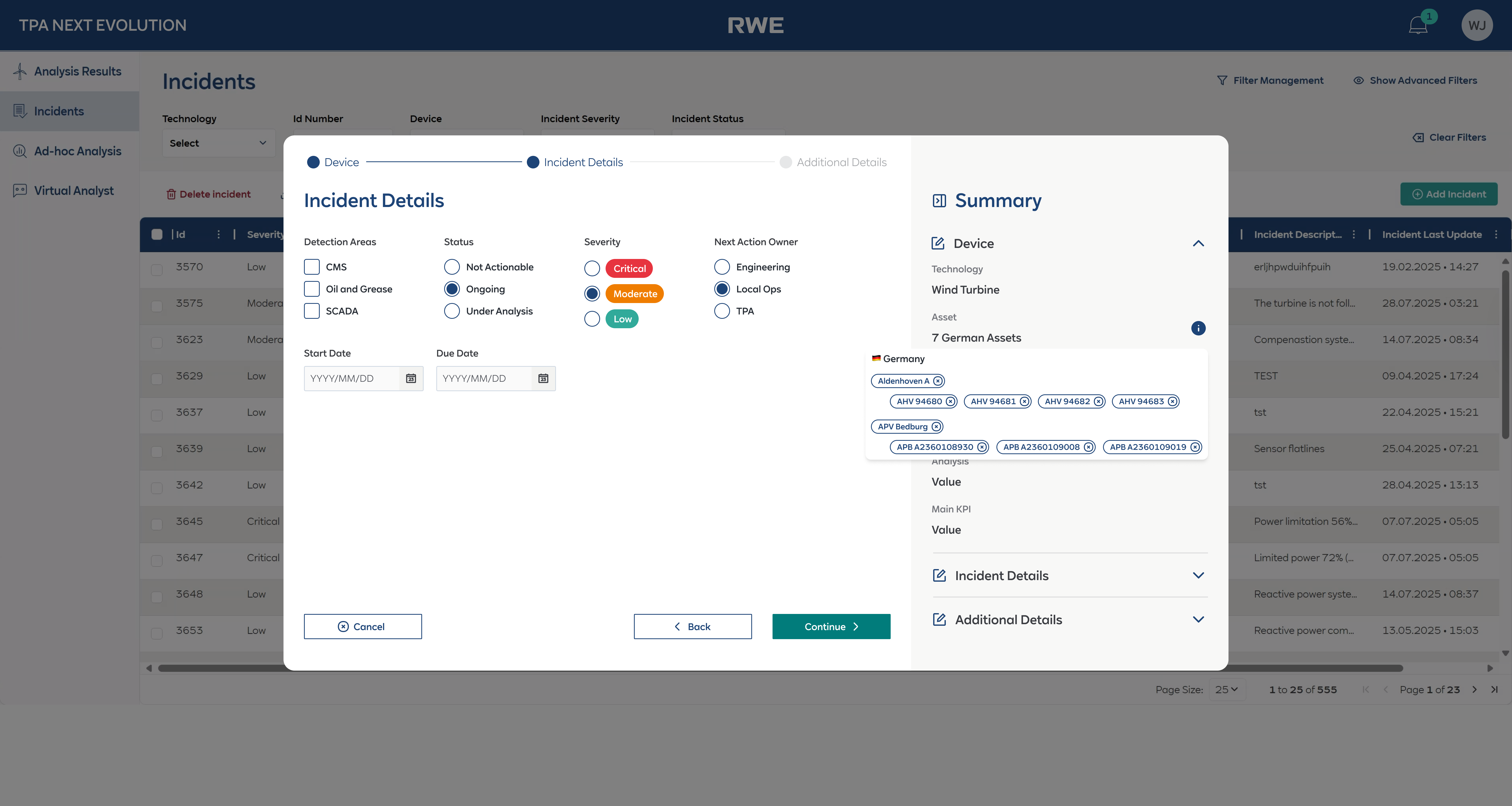Open Analysis Results in the sidebar
The height and width of the screenshot is (806, 1512).
69,71
